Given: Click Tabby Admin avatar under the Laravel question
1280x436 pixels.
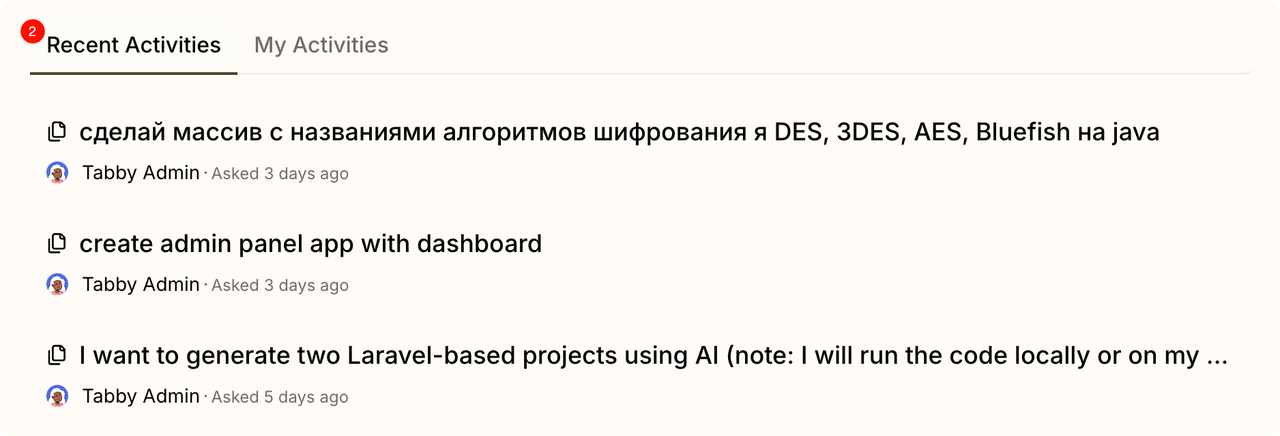Looking at the screenshot, I should [58, 397].
